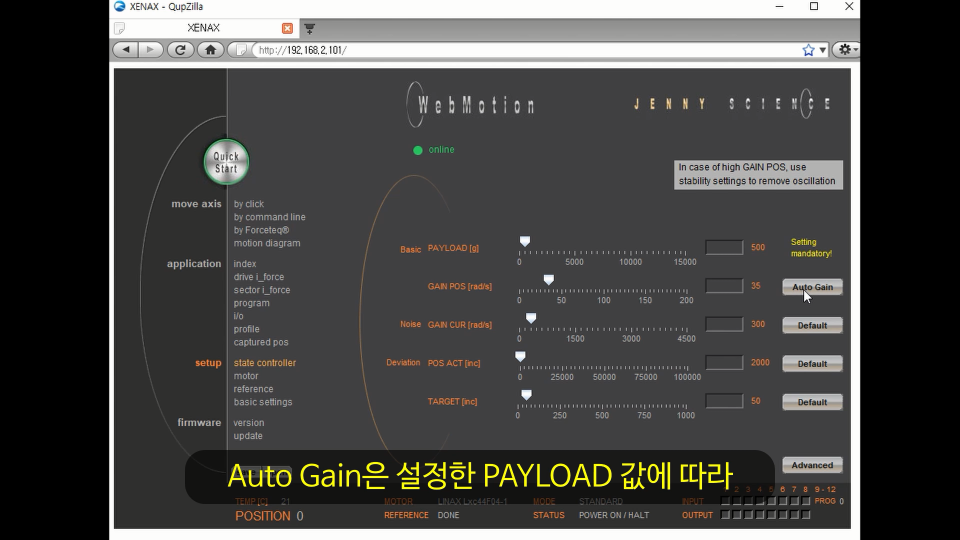Open firmware 'version' page
960x540 pixels.
(x=249, y=422)
